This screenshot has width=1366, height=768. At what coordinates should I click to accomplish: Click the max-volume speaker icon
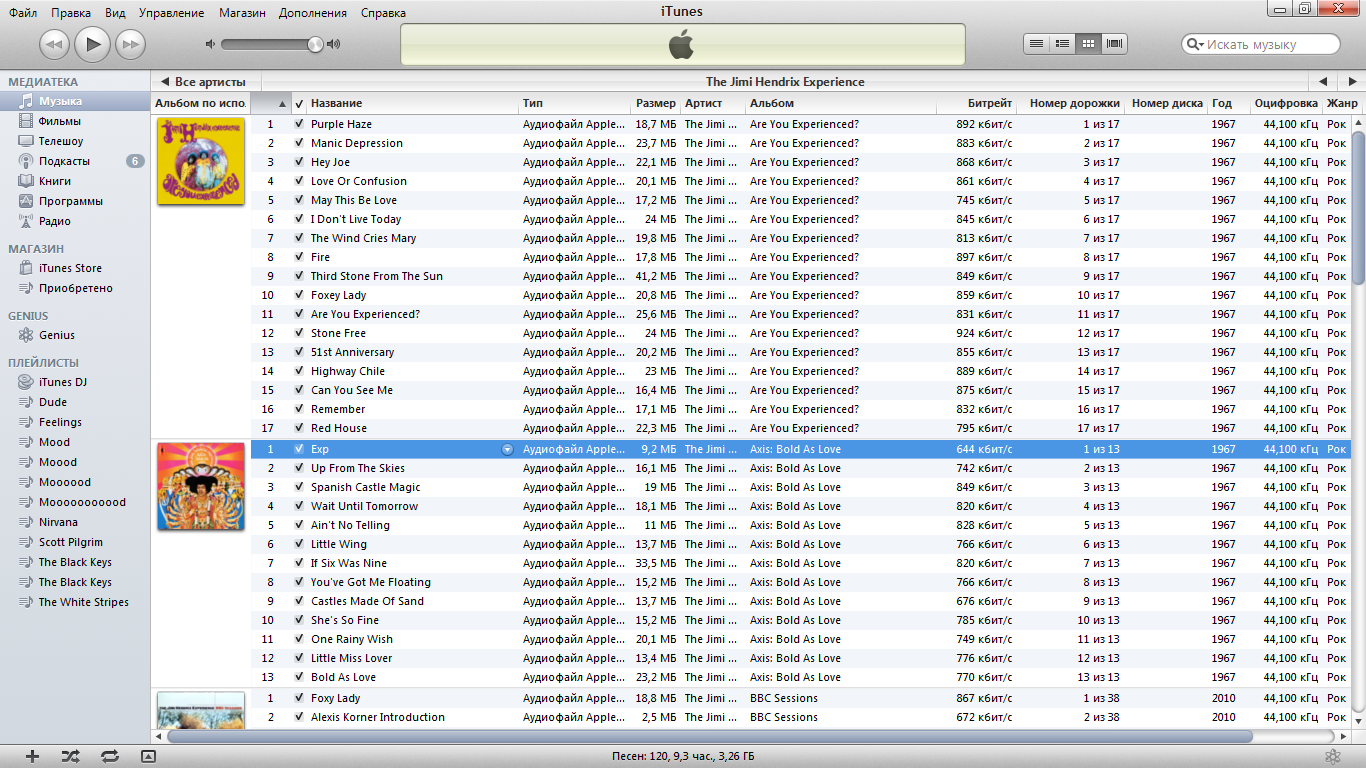click(333, 44)
